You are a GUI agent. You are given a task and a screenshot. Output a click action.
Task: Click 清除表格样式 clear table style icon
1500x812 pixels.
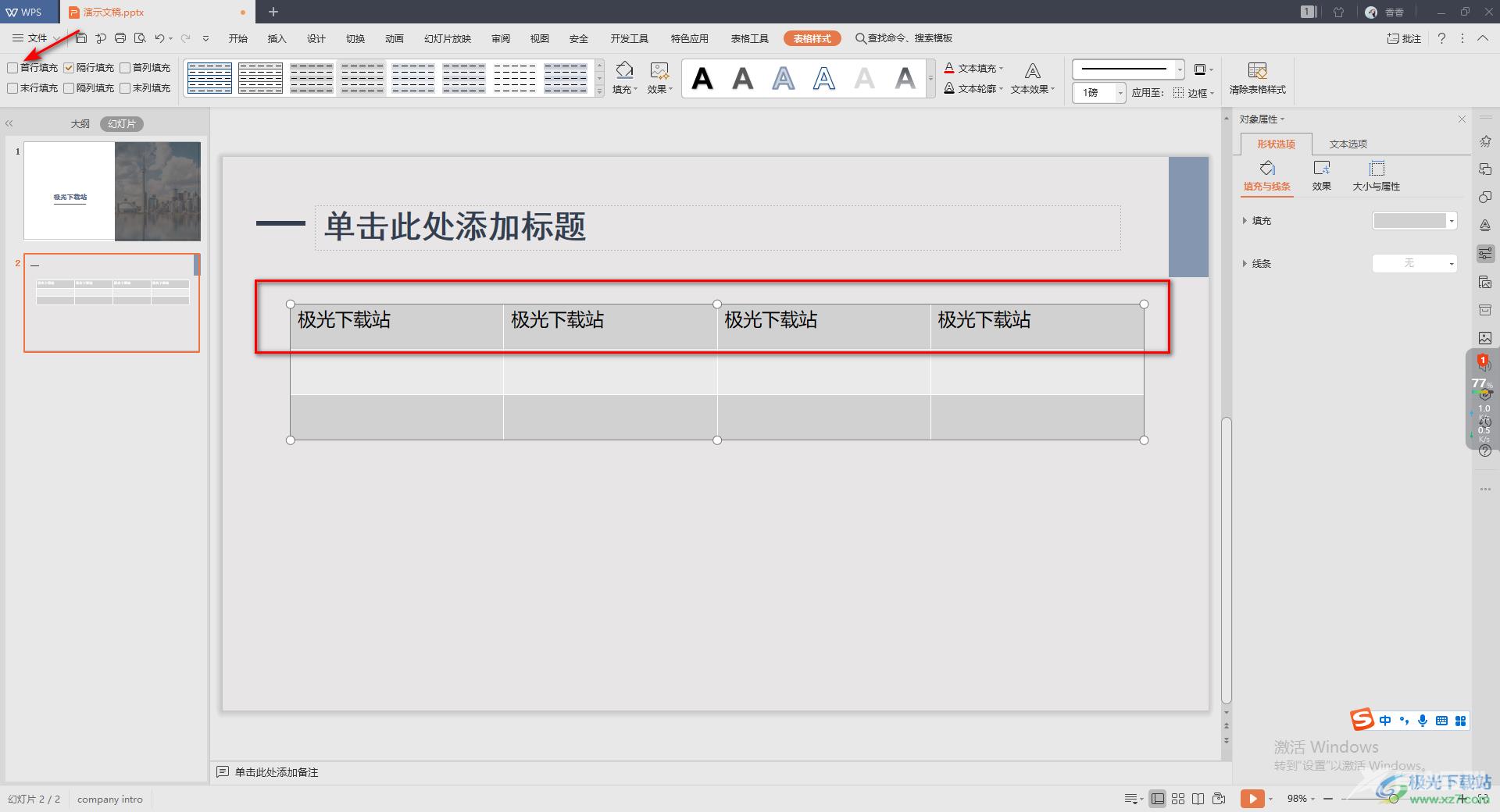click(1257, 78)
